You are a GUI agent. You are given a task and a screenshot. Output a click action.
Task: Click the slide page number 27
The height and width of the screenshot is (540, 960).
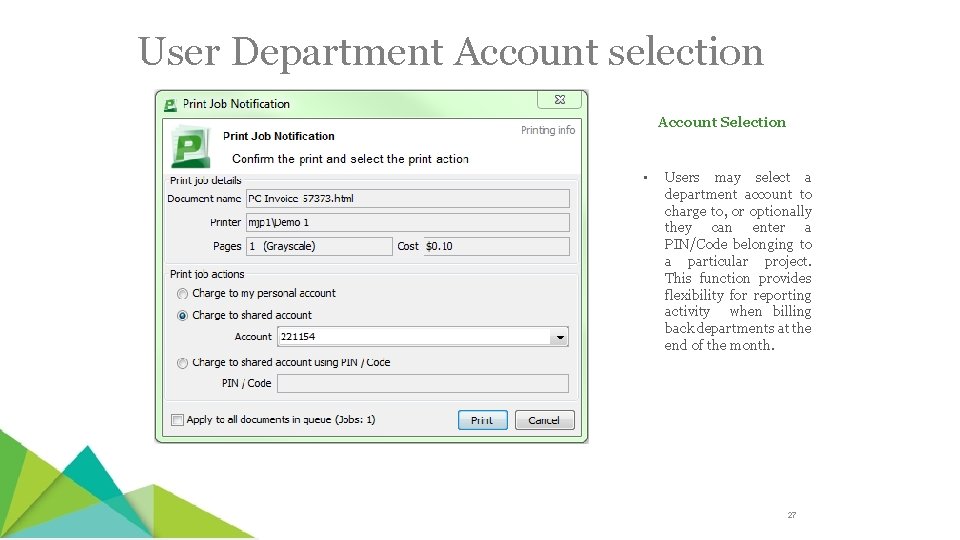[792, 515]
